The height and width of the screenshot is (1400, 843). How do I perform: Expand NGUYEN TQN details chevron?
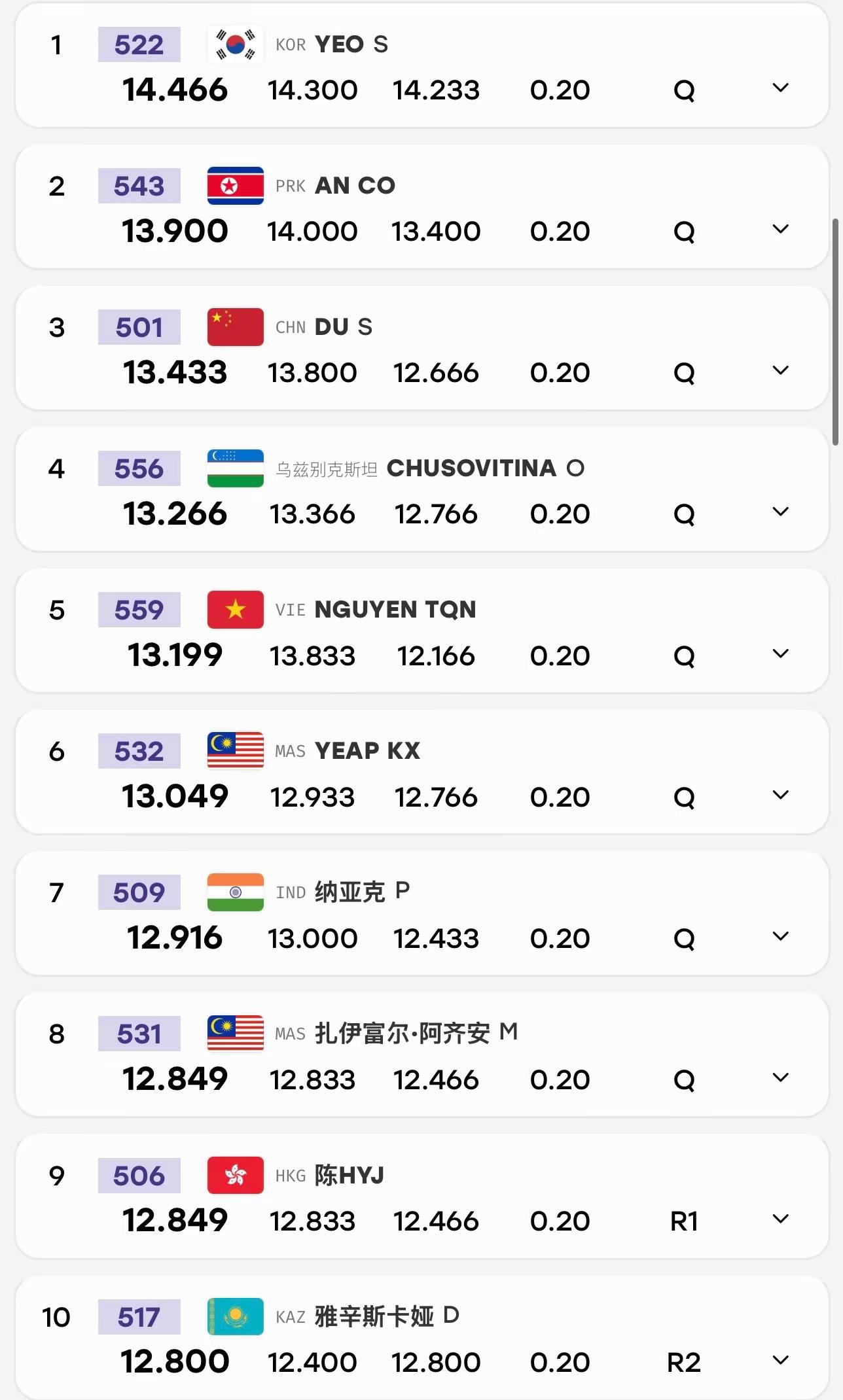point(780,654)
